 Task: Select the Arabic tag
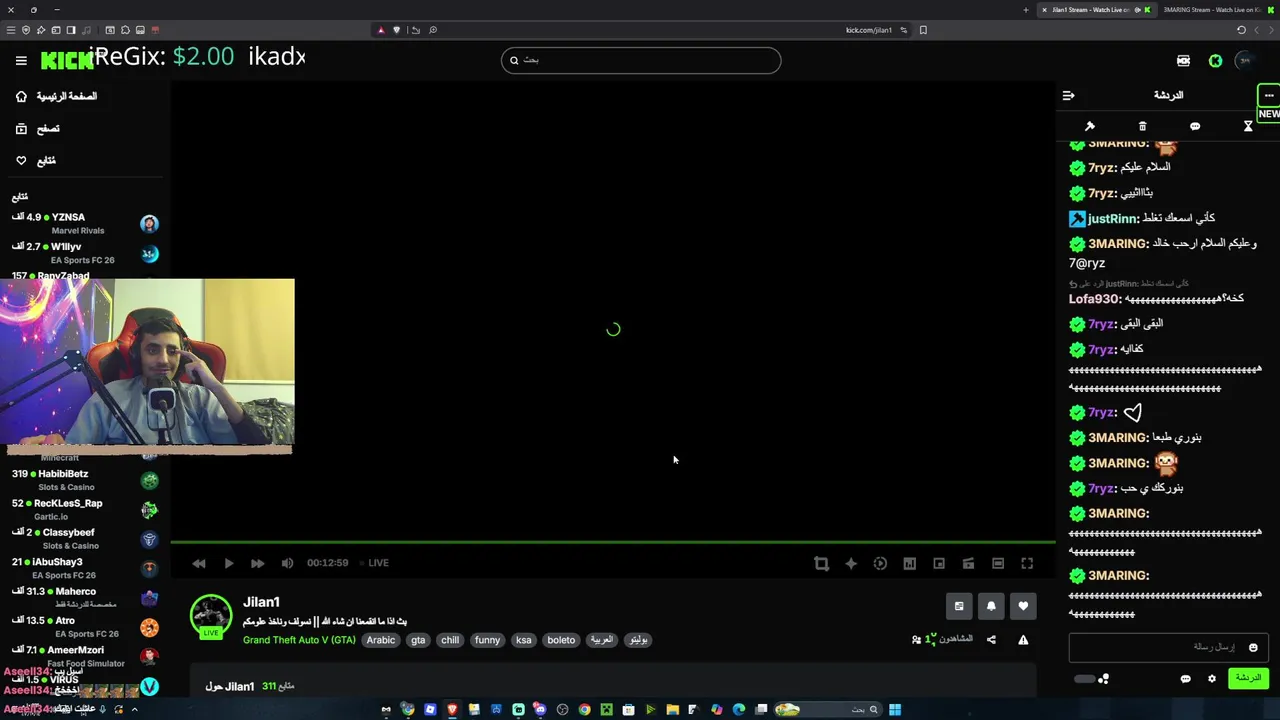381,640
